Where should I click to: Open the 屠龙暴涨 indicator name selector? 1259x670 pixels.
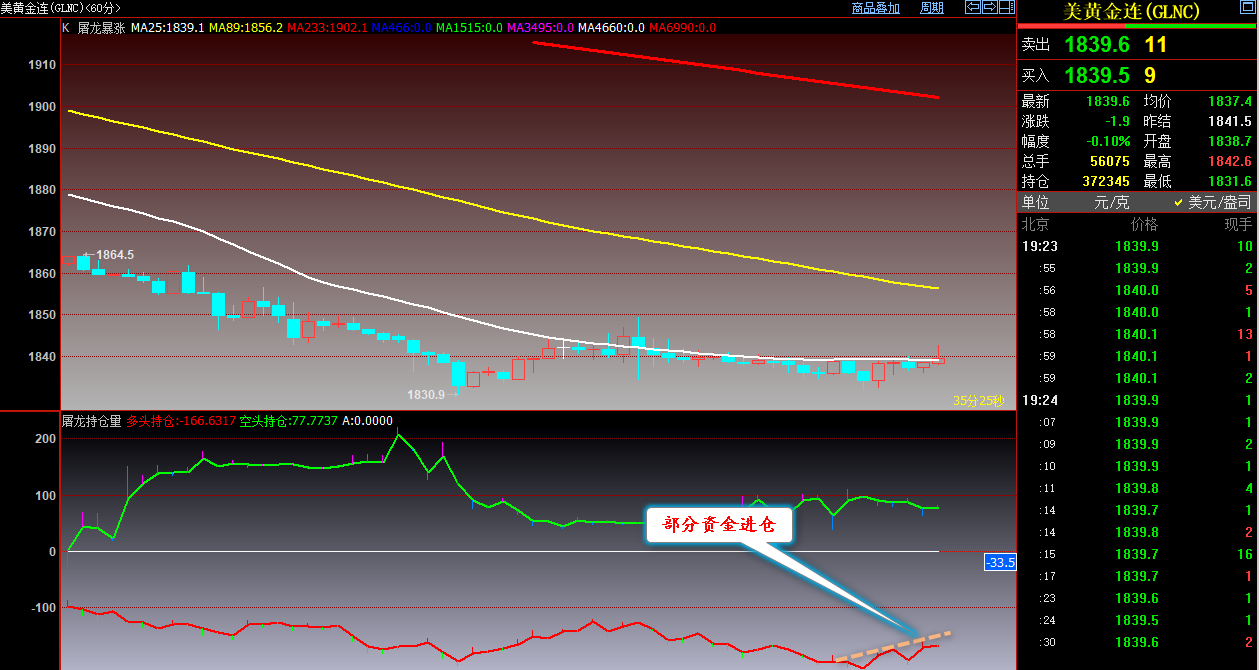pyautogui.click(x=100, y=27)
